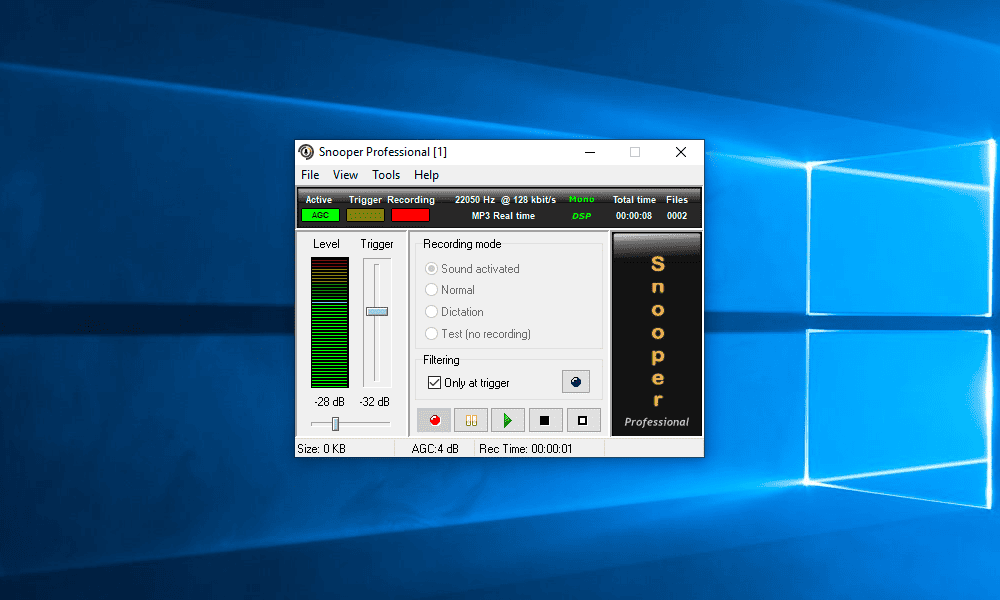Open the Tools menu

click(x=386, y=175)
